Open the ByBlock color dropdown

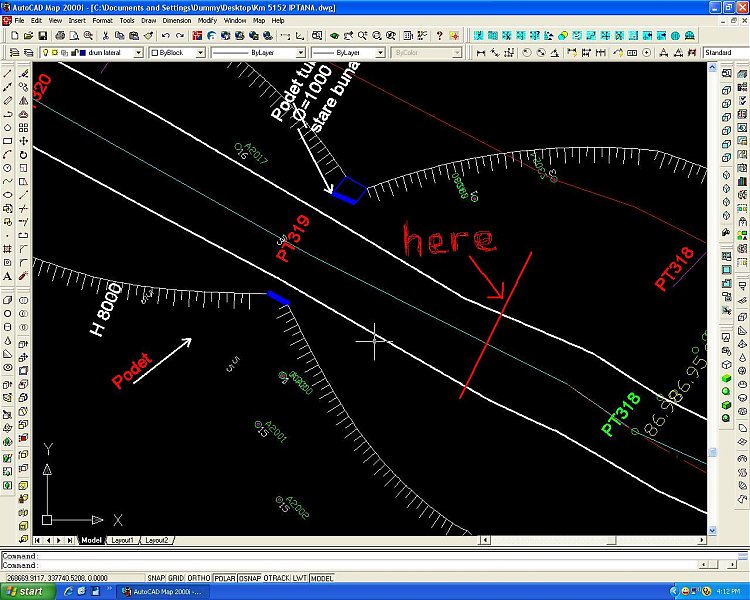[200, 52]
